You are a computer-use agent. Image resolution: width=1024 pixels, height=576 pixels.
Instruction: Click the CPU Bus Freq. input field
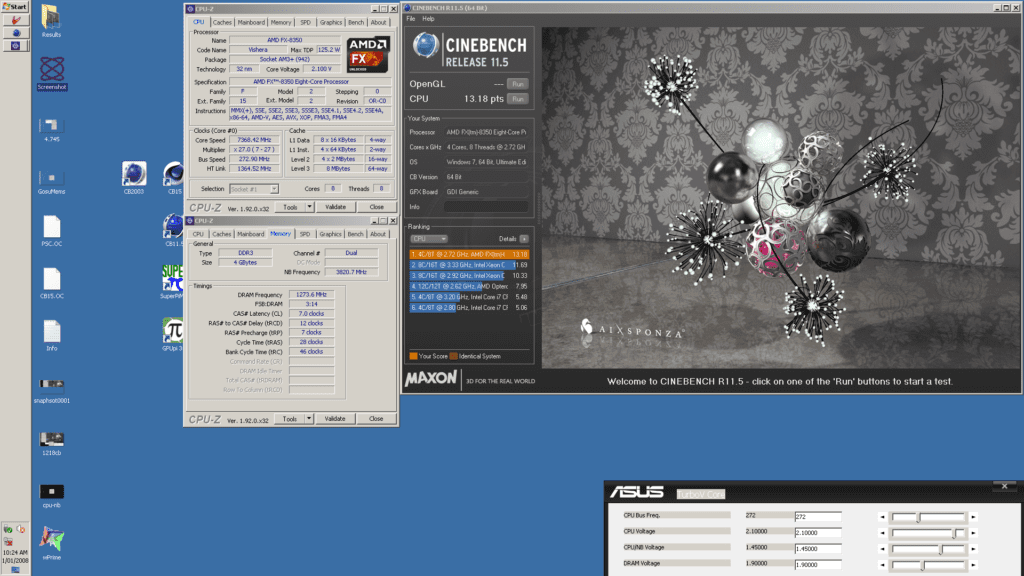pos(818,517)
